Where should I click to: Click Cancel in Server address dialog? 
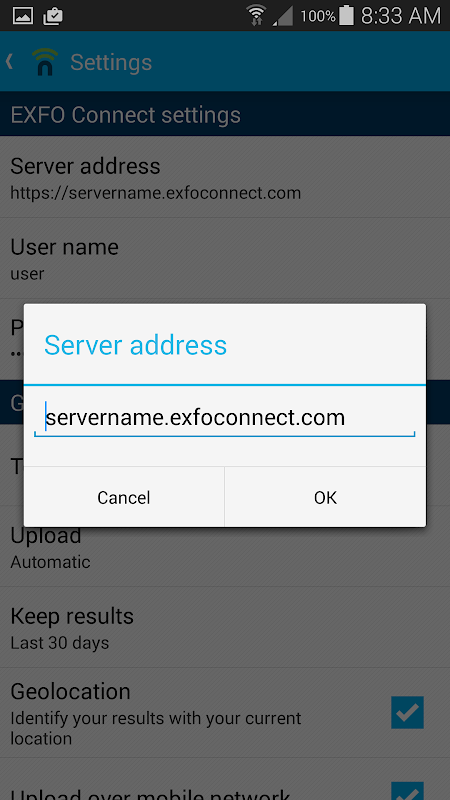[124, 497]
